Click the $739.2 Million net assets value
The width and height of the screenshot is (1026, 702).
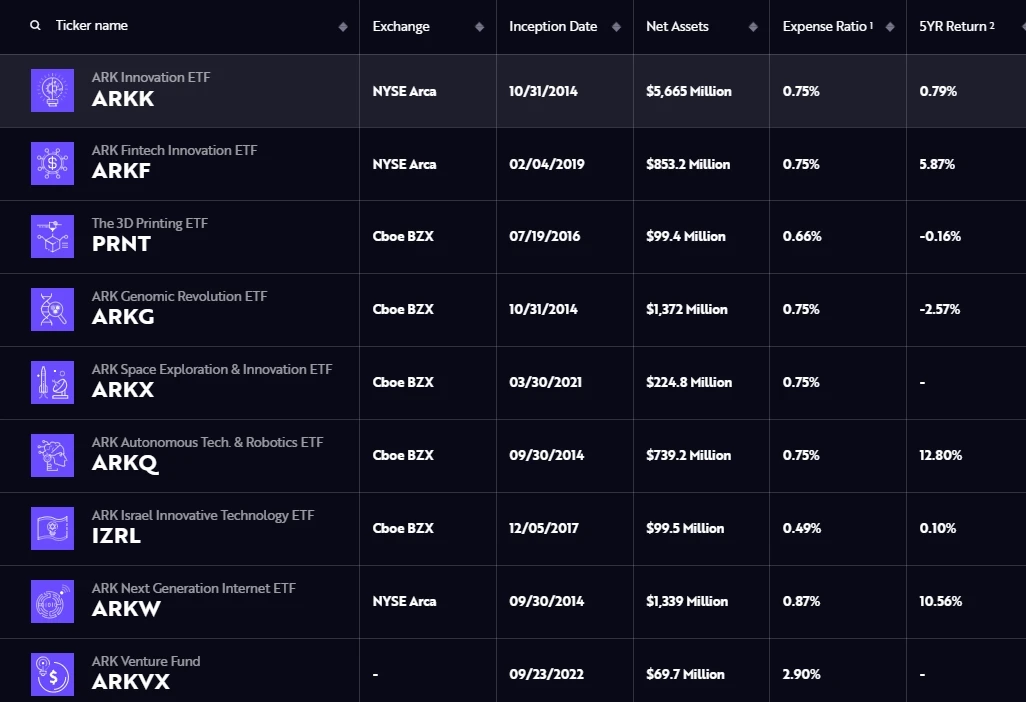pyautogui.click(x=688, y=455)
